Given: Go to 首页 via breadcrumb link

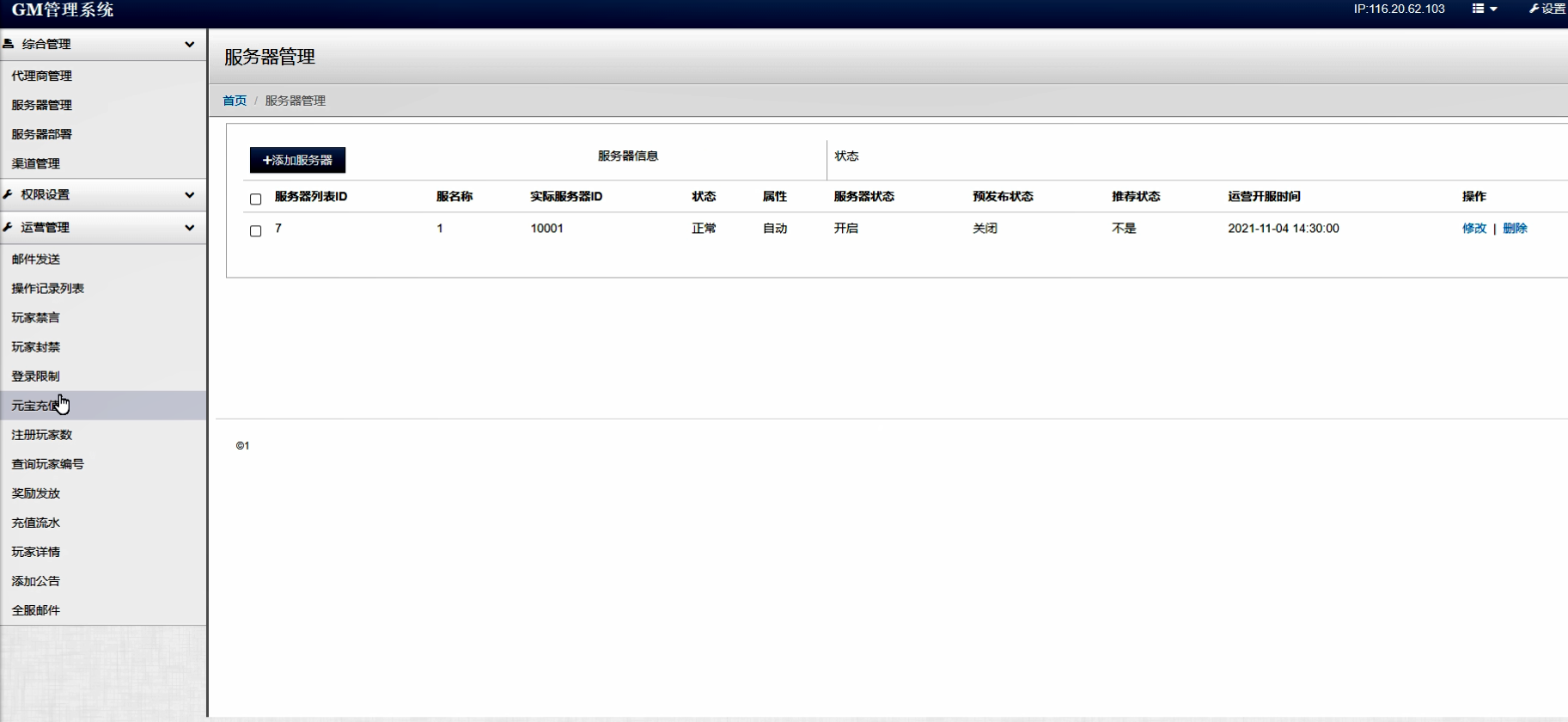Looking at the screenshot, I should [x=235, y=101].
